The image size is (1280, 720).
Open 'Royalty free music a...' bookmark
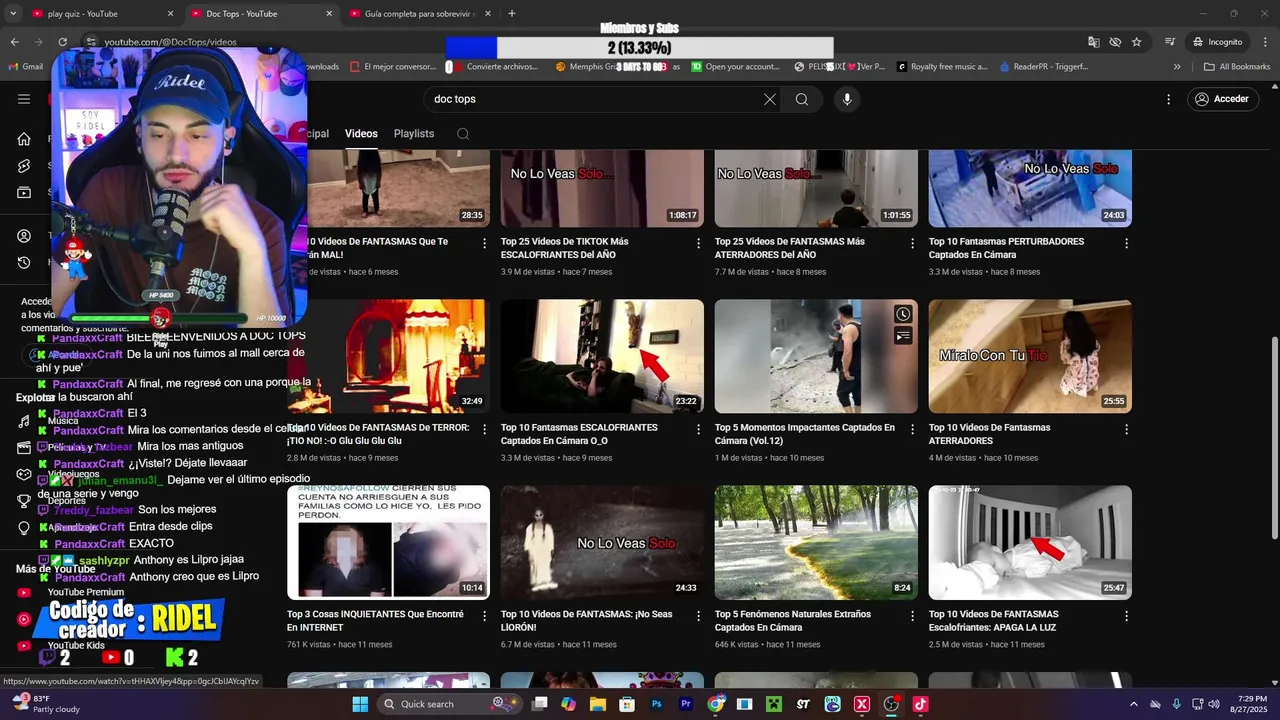coord(941,67)
